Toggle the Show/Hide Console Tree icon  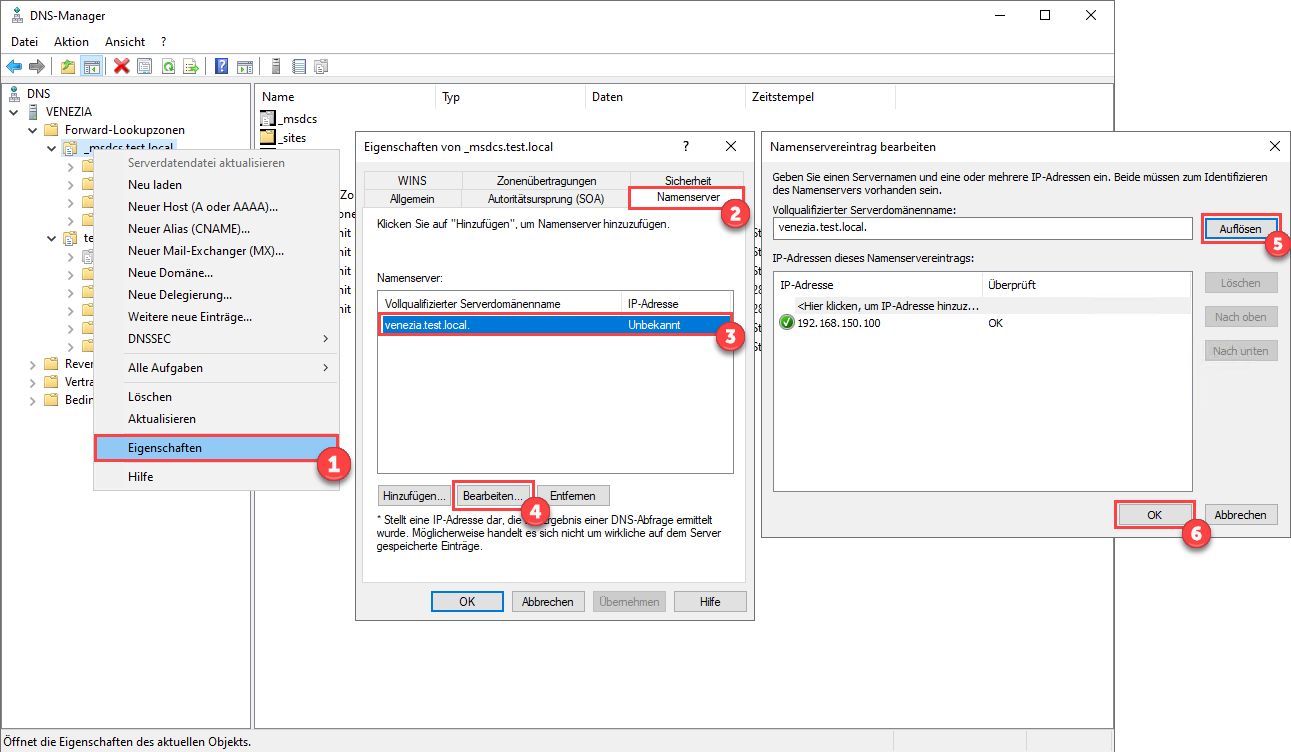pyautogui.click(x=91, y=66)
